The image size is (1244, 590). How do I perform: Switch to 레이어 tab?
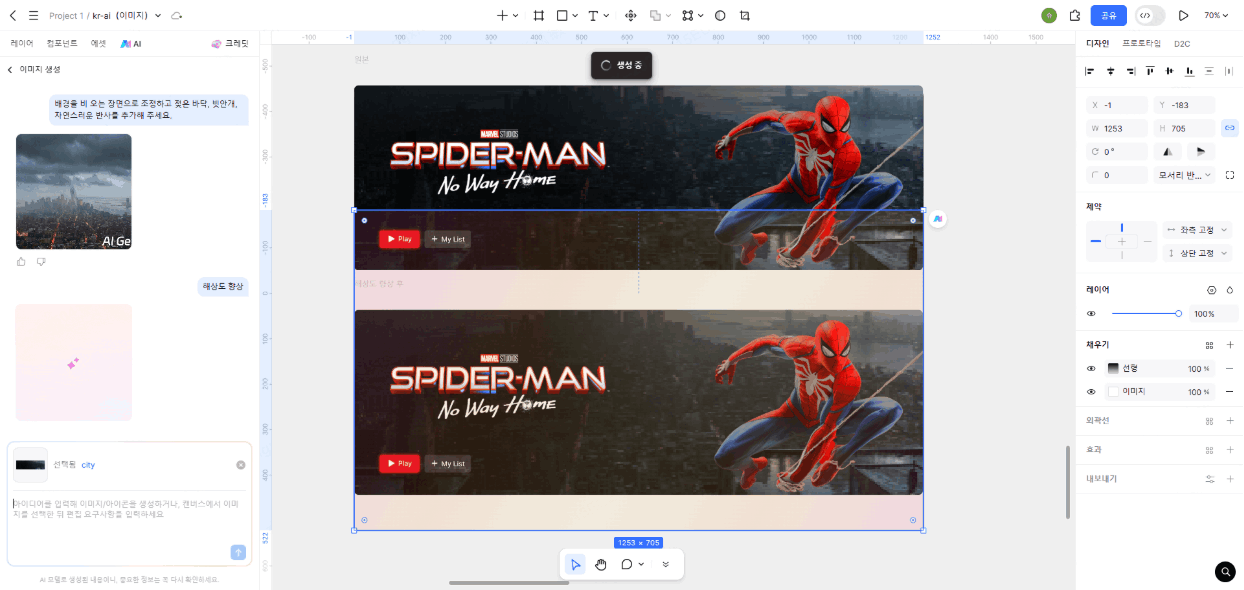point(21,44)
